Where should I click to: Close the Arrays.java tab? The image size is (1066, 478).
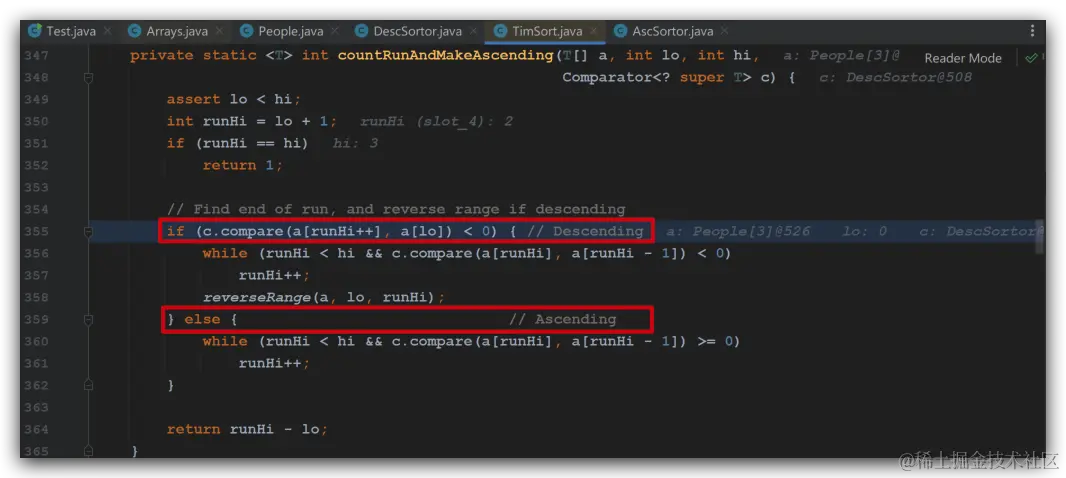(220, 31)
